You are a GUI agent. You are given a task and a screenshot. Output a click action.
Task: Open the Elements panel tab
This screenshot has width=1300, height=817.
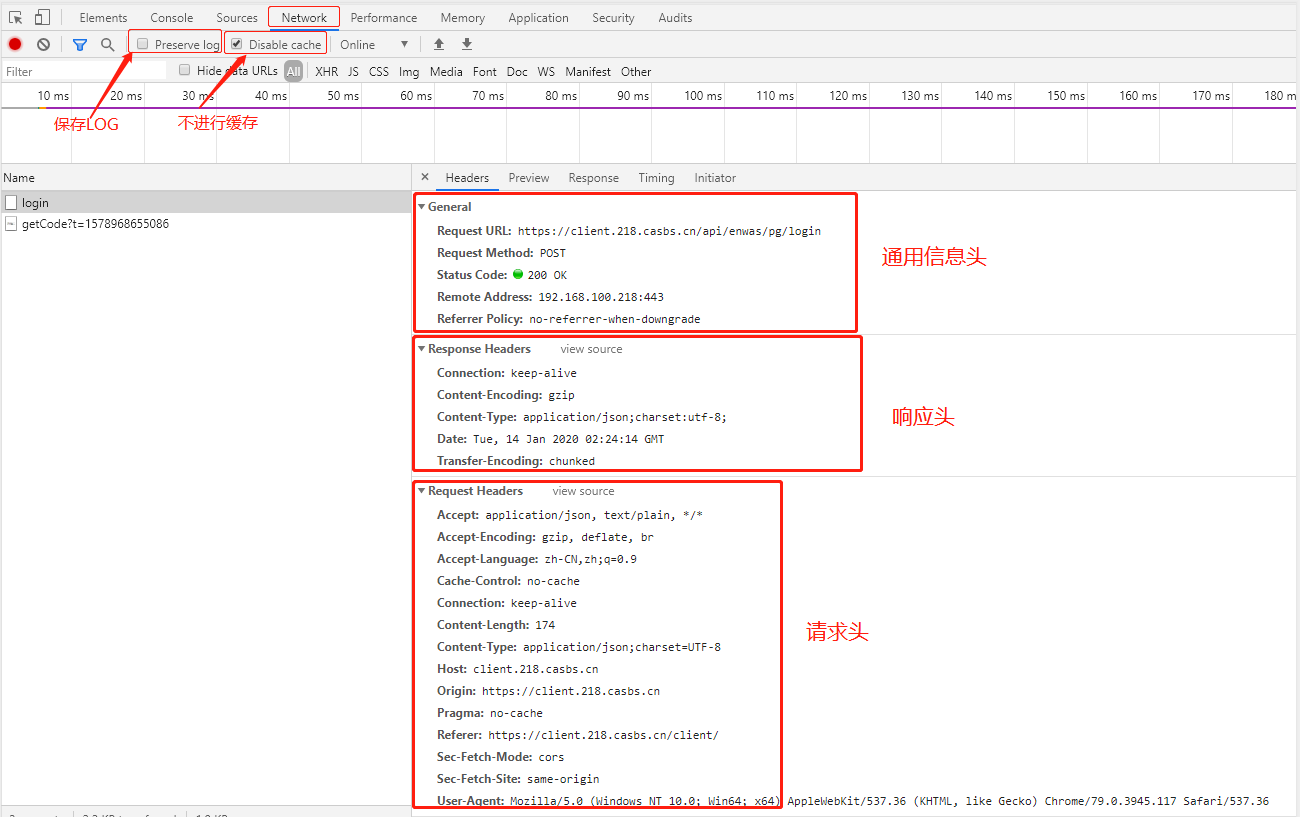click(x=103, y=17)
